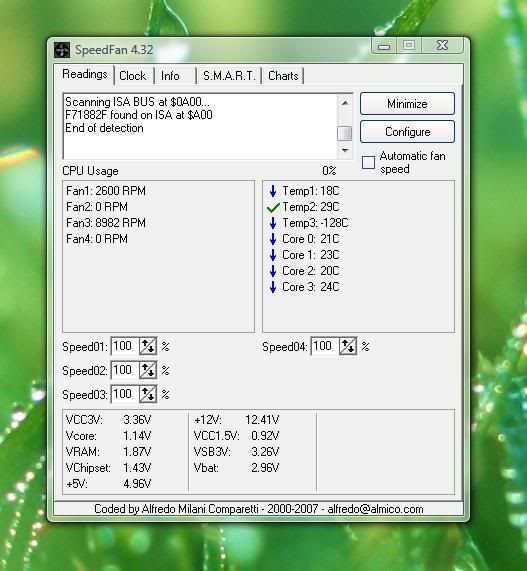The height and width of the screenshot is (571, 527).
Task: Select the 'Fan2: 0 RPM' reading
Action: point(97,207)
